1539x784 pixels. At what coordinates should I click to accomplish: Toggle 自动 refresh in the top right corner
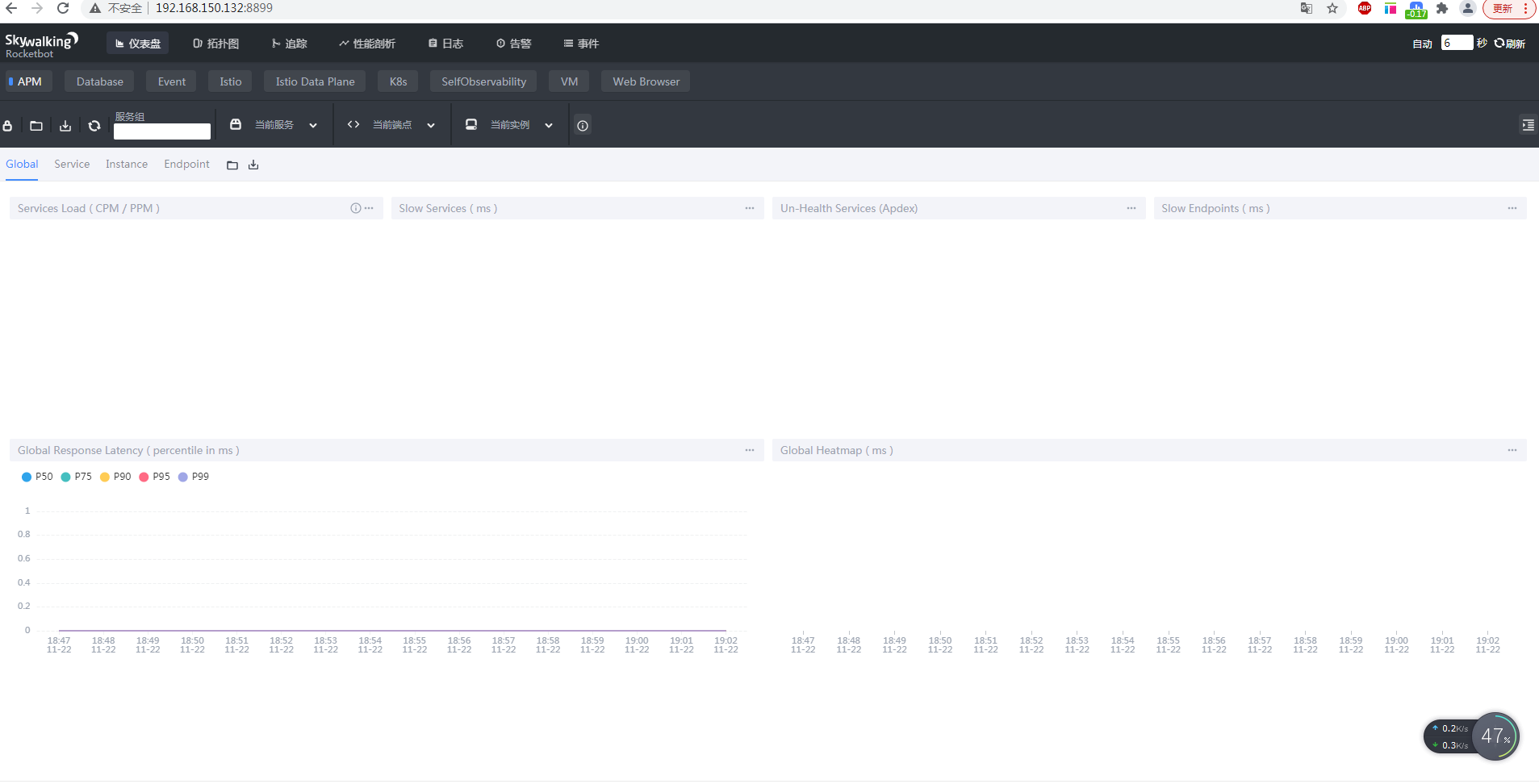[x=1422, y=44]
